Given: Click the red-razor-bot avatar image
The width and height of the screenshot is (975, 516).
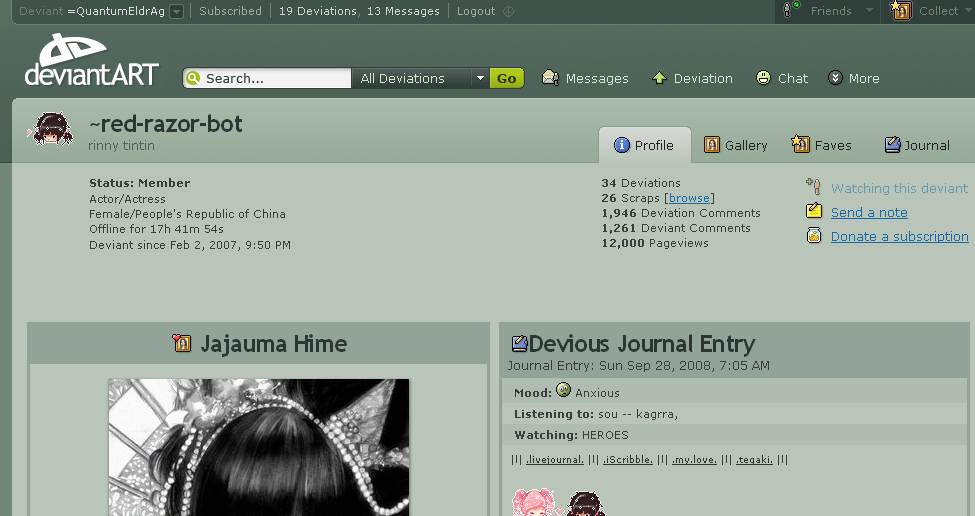Looking at the screenshot, I should click(50, 129).
